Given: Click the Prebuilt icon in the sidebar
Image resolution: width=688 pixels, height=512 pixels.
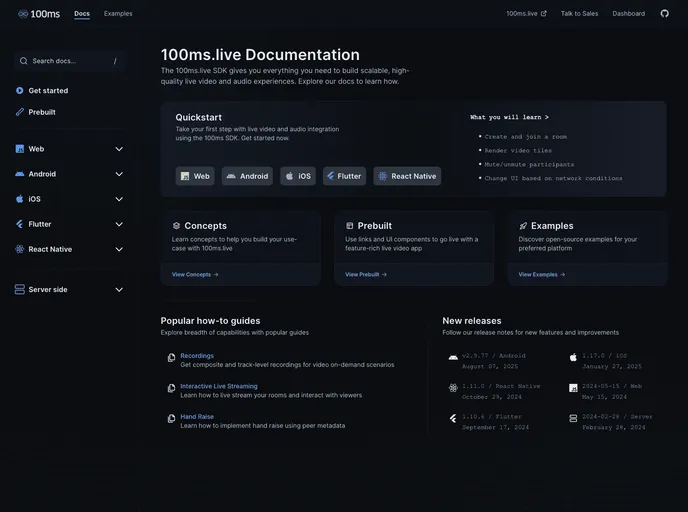Looking at the screenshot, I should [x=19, y=112].
